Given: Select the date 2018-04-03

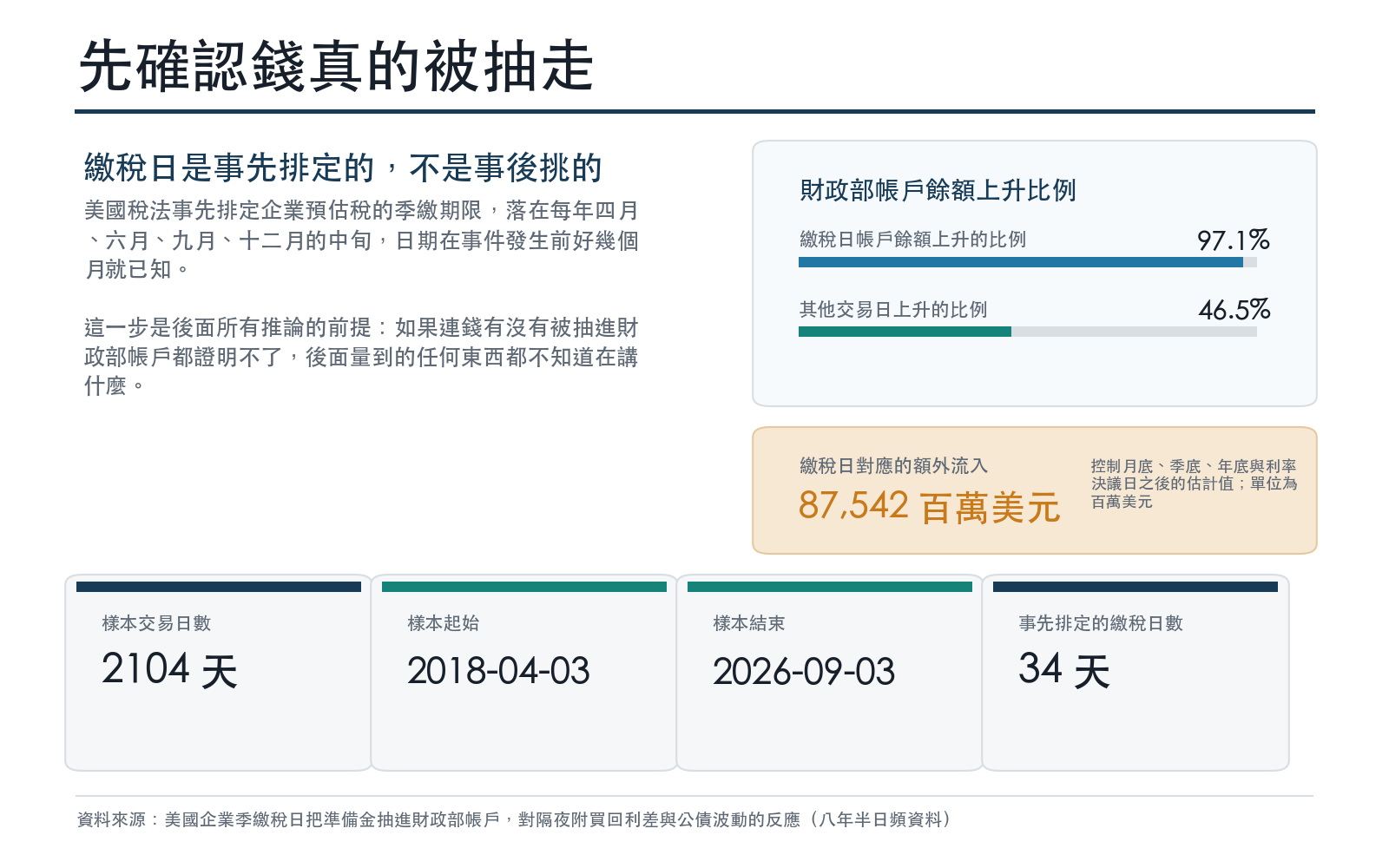Looking at the screenshot, I should point(498,671).
